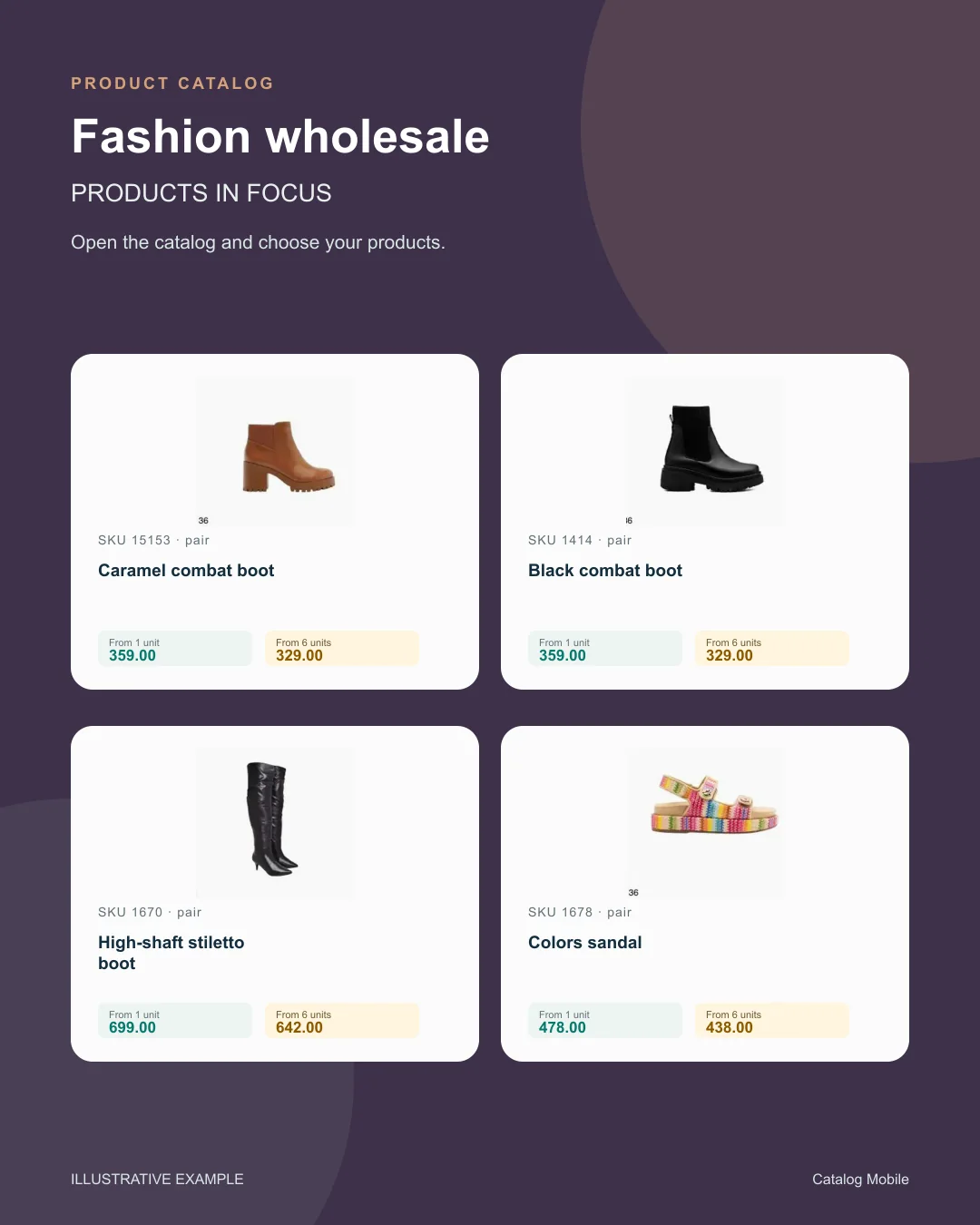Open the Colors sandal title

pyautogui.click(x=585, y=943)
